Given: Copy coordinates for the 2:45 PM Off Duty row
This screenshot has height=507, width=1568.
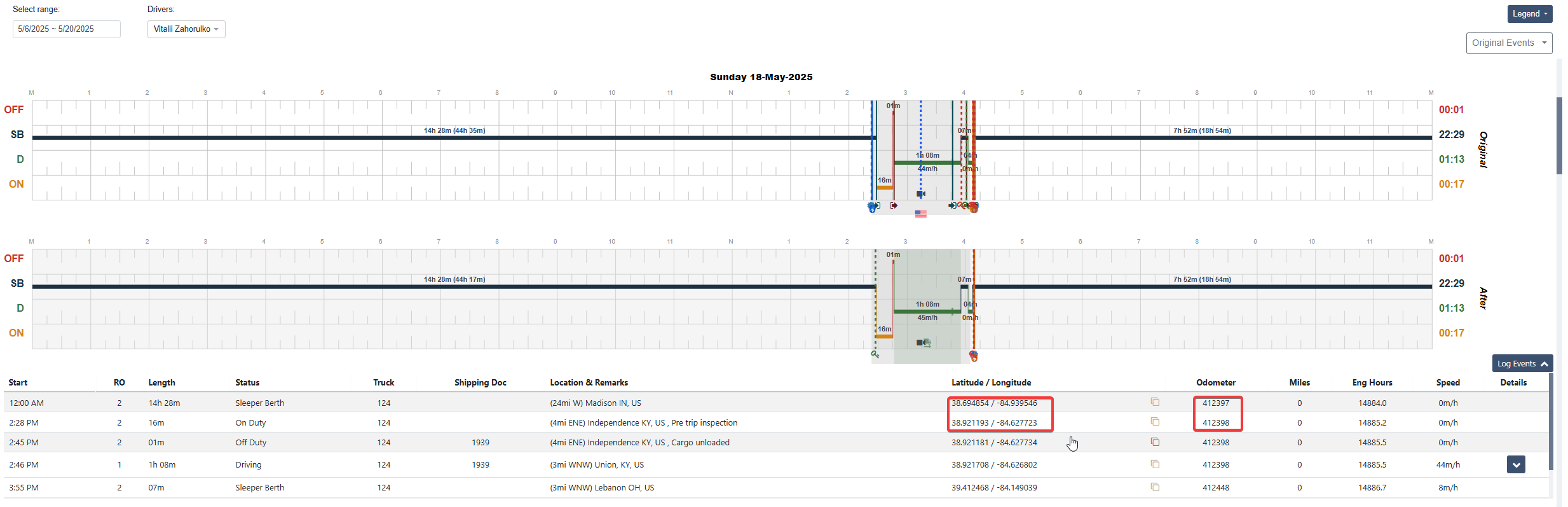Looking at the screenshot, I should click(x=1155, y=441).
